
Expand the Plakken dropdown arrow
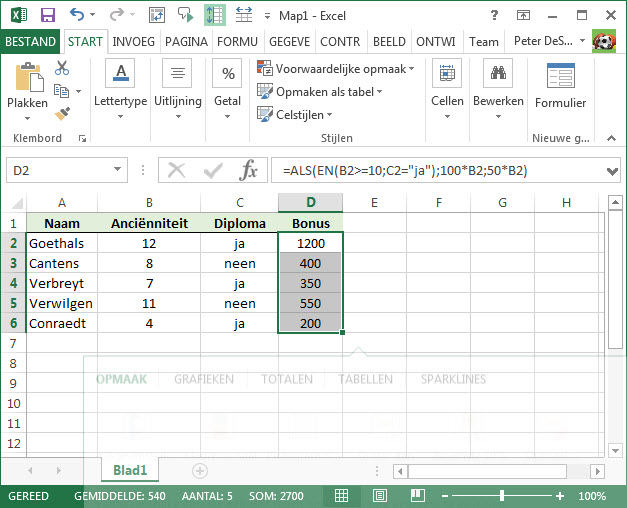point(27,118)
